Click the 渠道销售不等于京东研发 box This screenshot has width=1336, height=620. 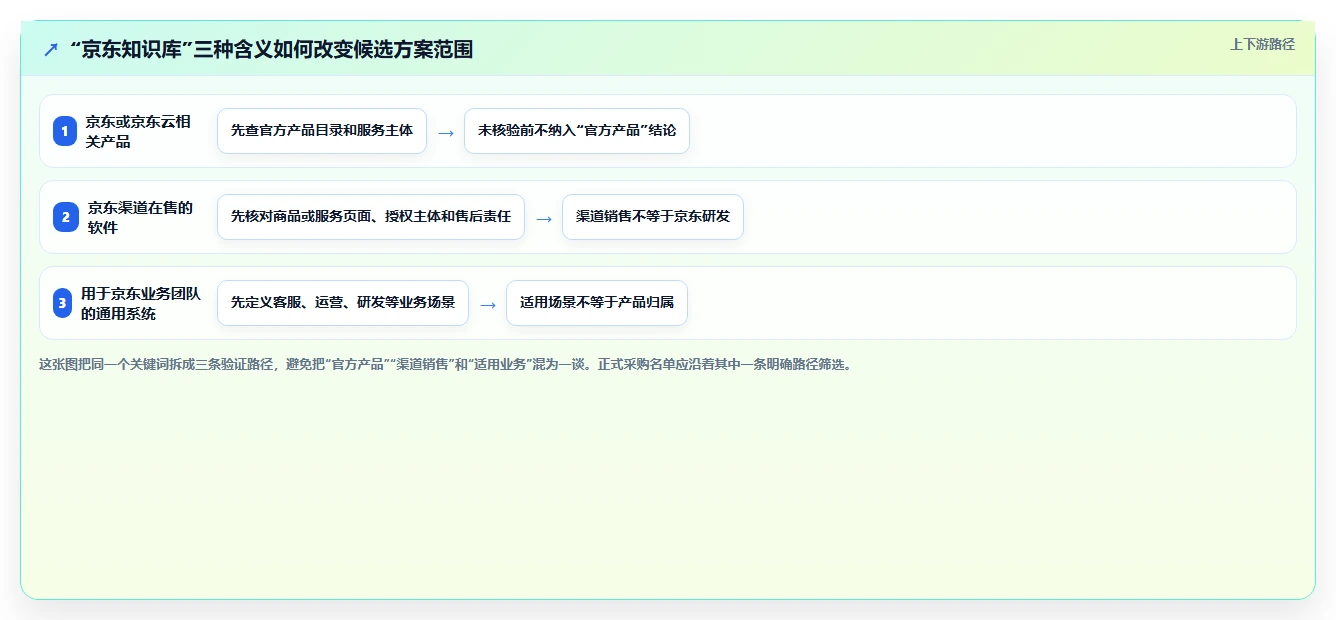(653, 217)
